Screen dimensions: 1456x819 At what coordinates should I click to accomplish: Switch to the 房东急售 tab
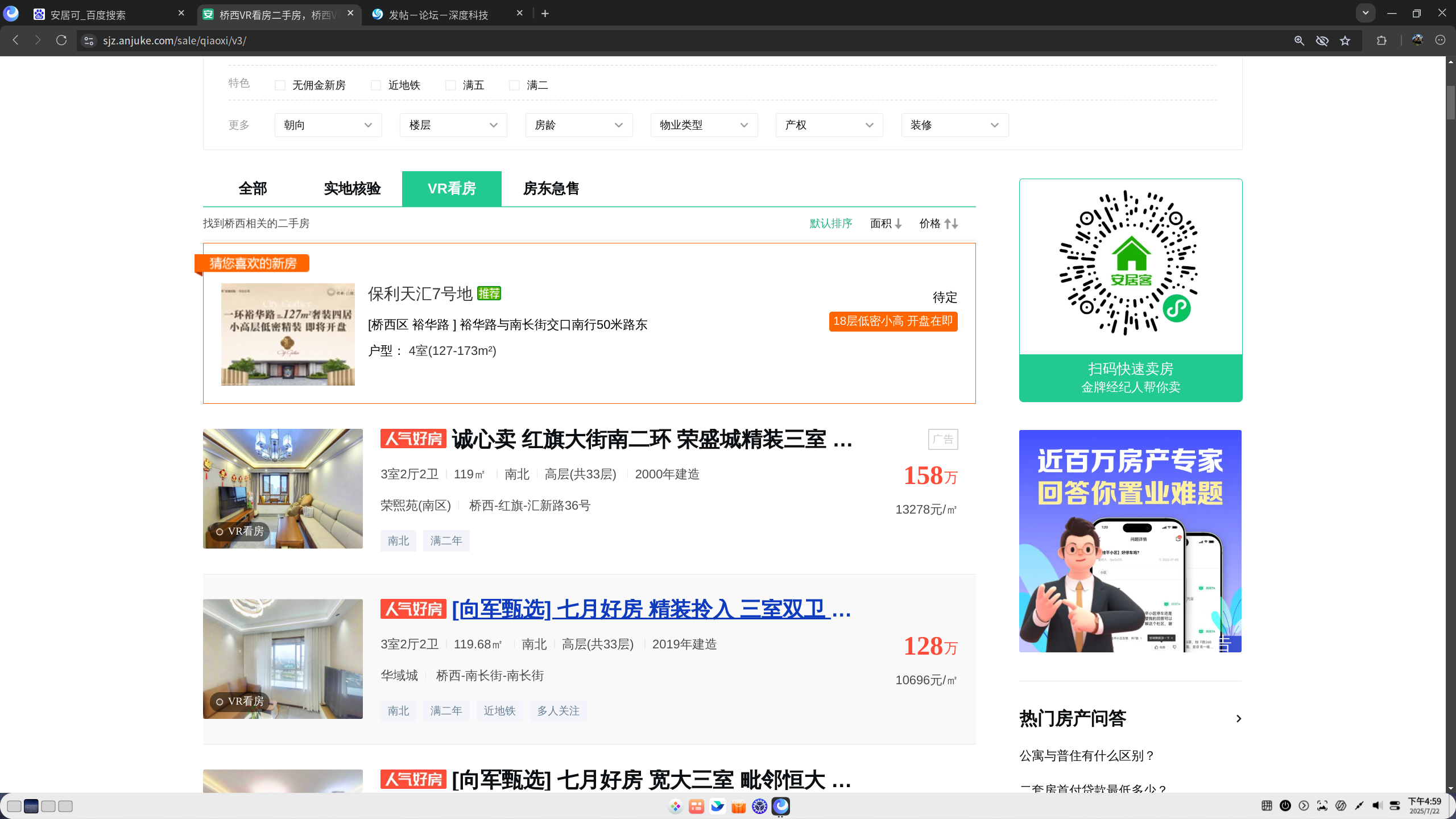(551, 189)
